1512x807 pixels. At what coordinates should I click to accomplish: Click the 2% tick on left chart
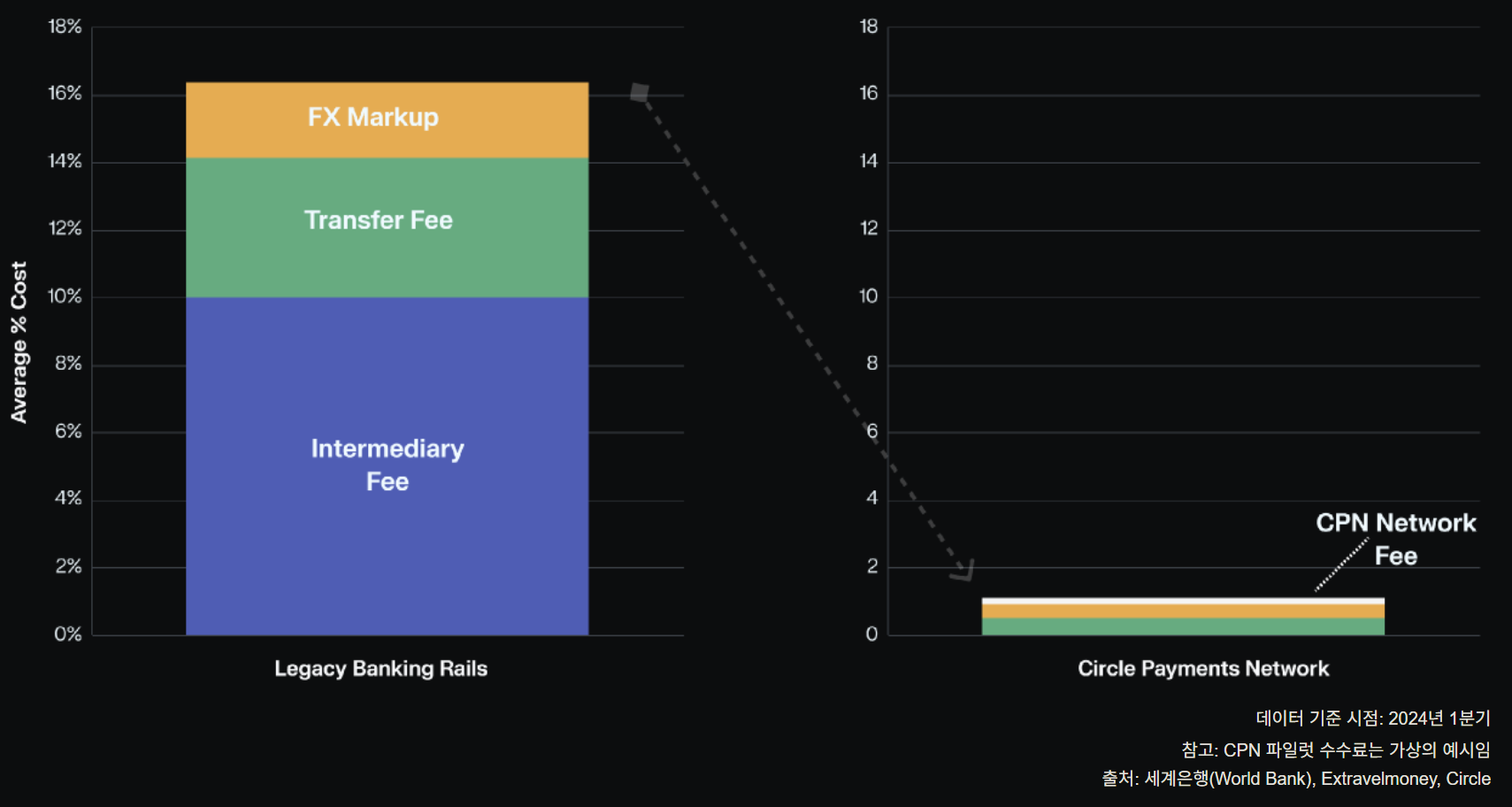click(x=68, y=565)
